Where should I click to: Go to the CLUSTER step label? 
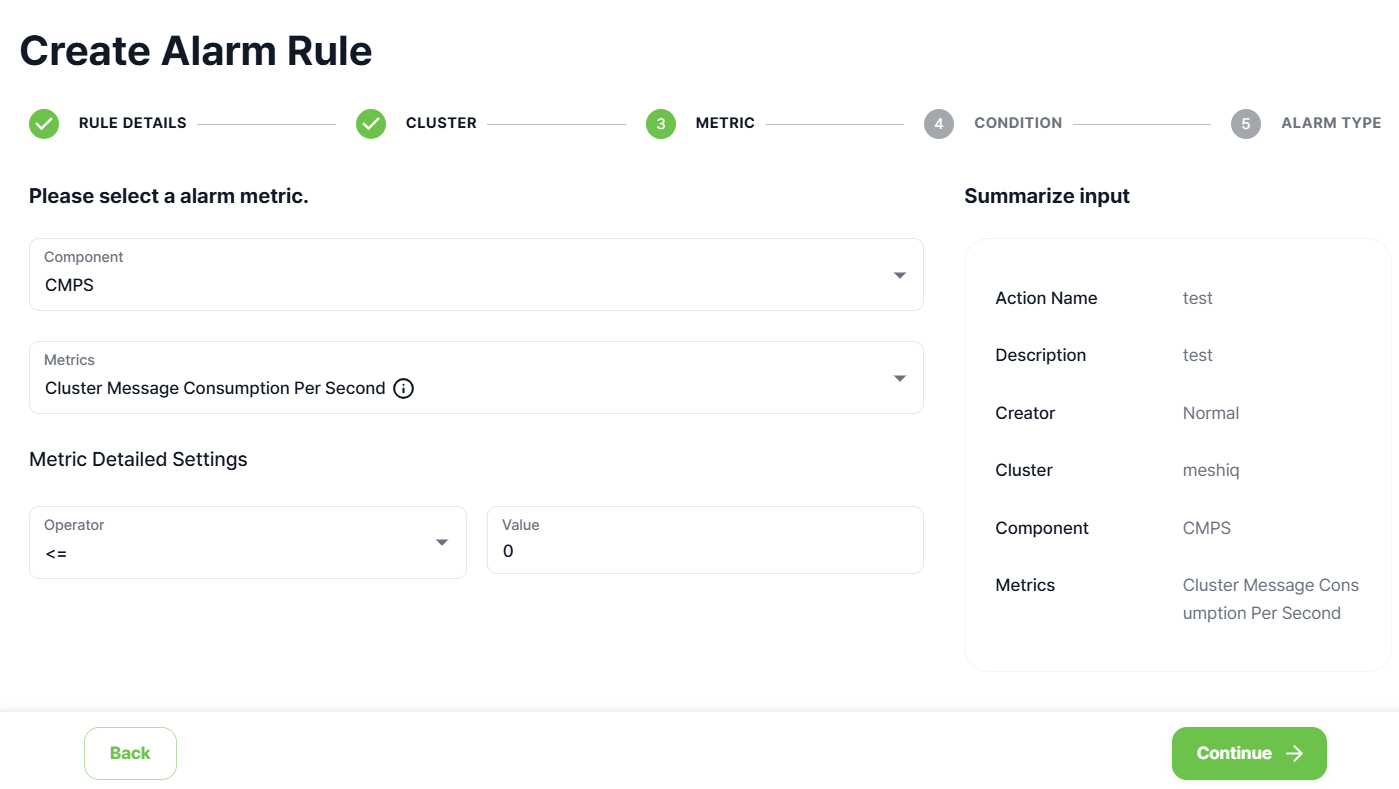441,123
